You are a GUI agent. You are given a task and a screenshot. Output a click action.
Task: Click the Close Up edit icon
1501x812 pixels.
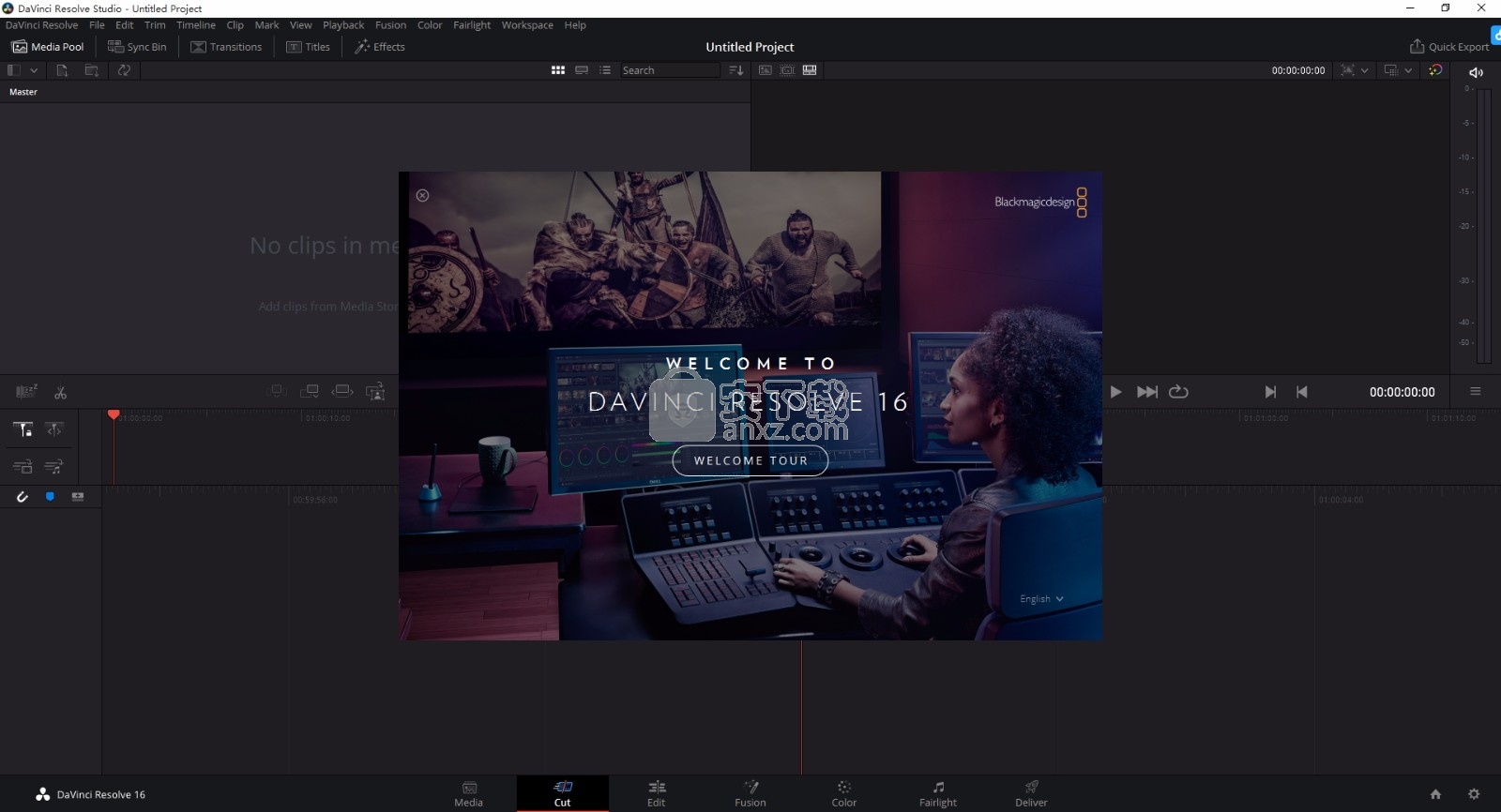(x=375, y=391)
